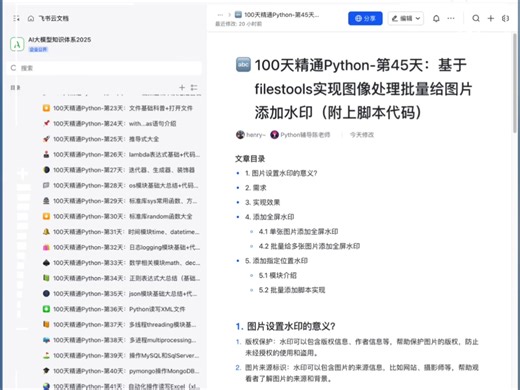
Task: Open the 第29天 标准库sys page
Action: pos(125,201)
